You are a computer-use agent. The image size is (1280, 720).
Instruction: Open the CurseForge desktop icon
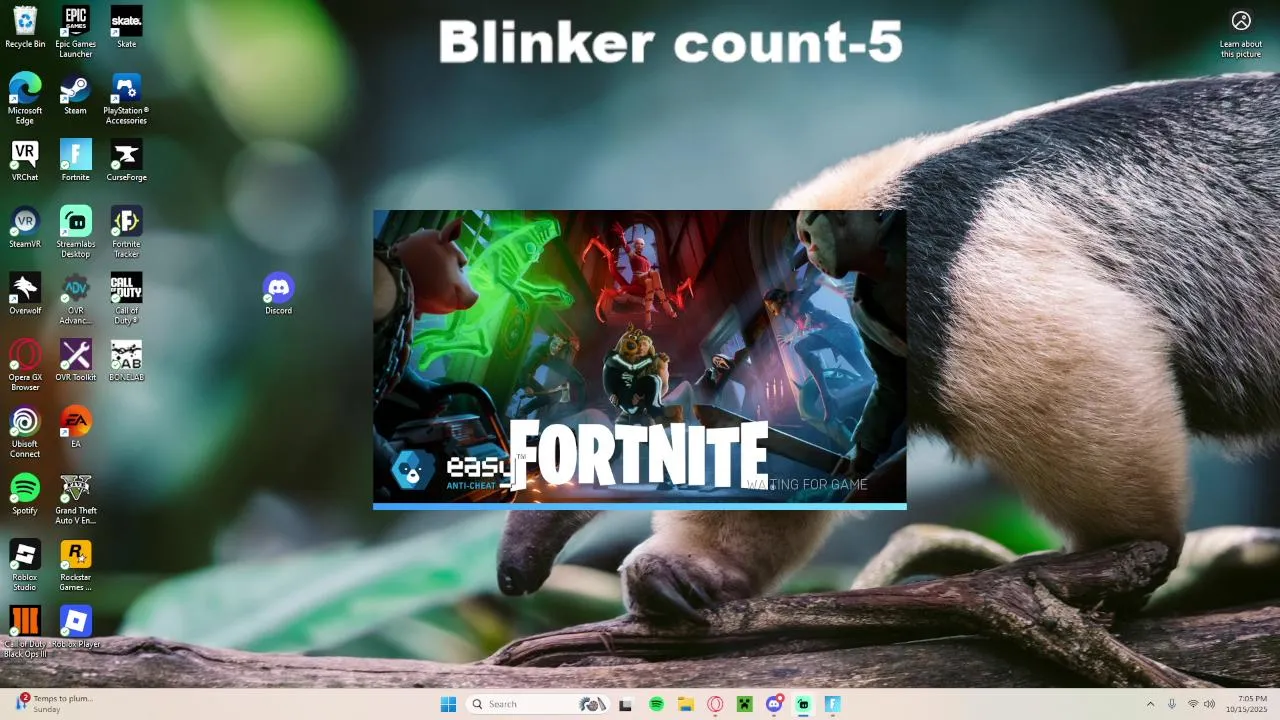pos(126,160)
